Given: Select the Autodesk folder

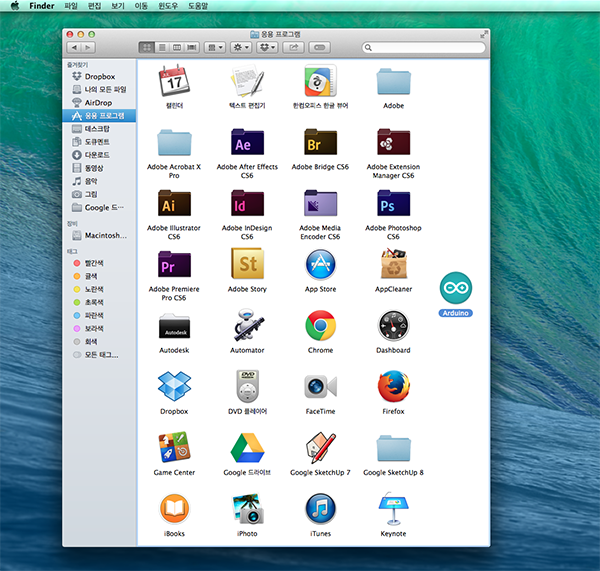Looking at the screenshot, I should (174, 326).
